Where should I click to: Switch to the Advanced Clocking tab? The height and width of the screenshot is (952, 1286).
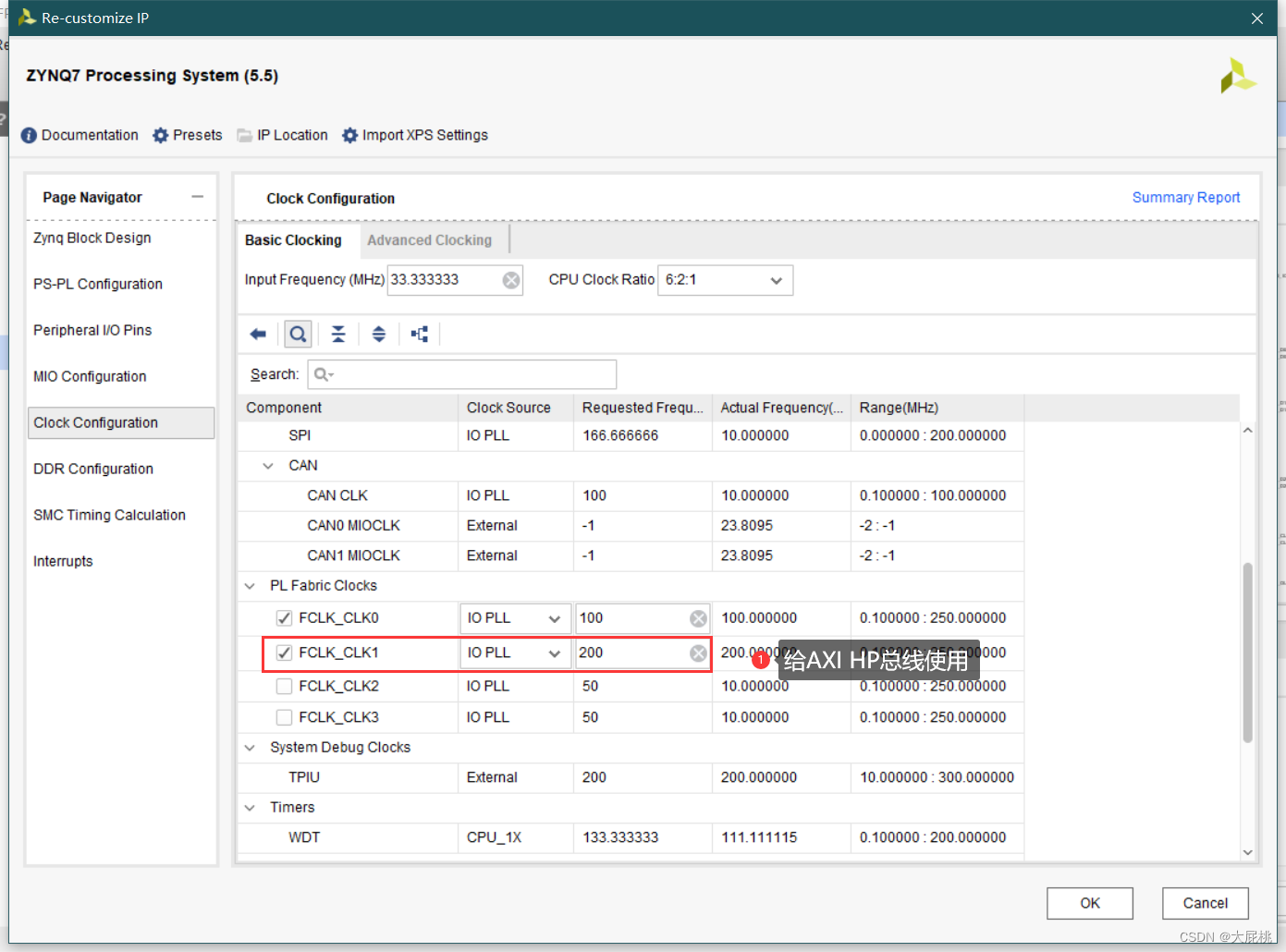(430, 240)
